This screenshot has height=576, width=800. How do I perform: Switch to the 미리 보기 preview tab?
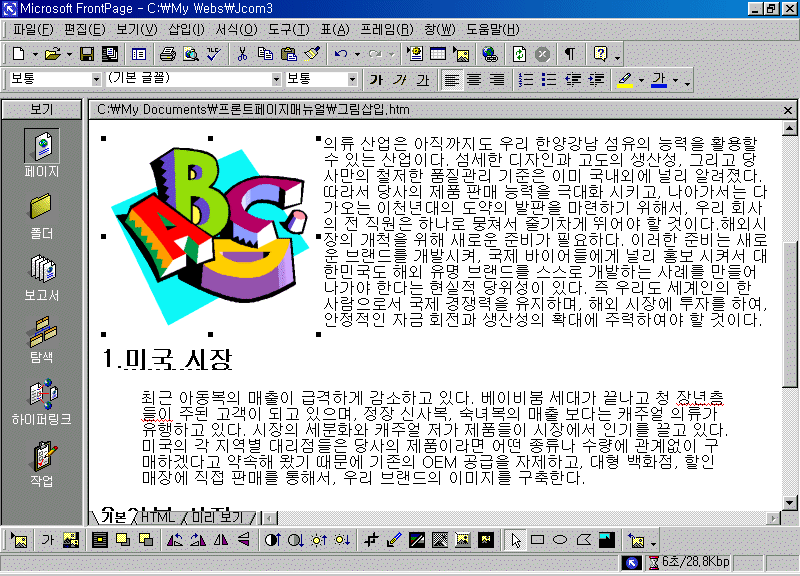tap(218, 517)
